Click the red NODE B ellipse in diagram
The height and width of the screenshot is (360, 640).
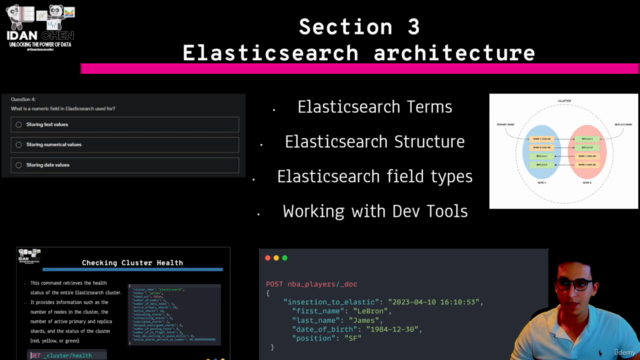pyautogui.click(x=587, y=152)
